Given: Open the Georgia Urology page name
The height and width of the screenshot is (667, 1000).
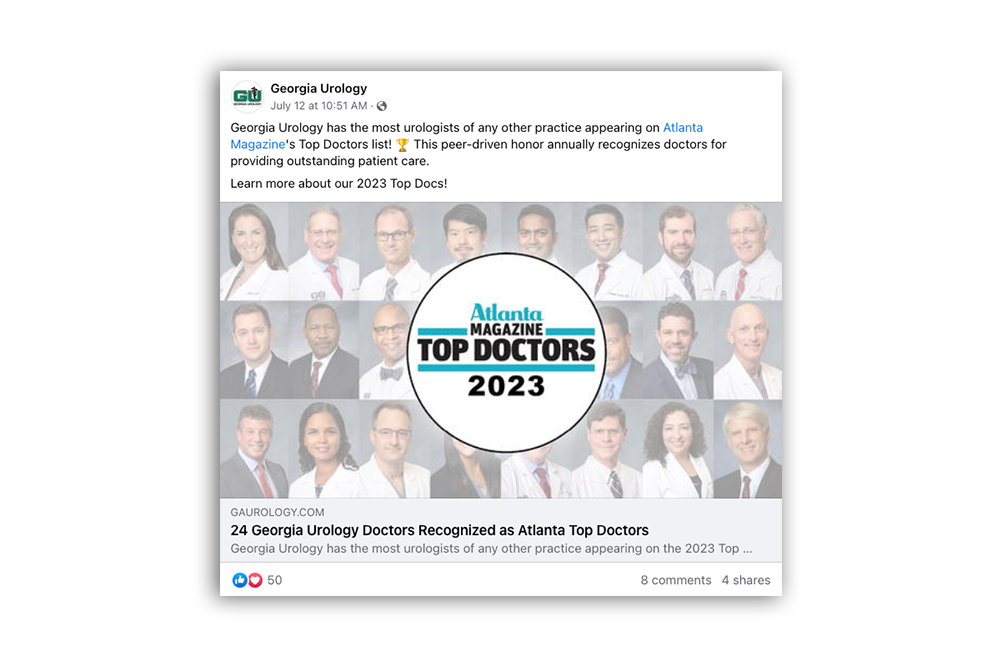Looking at the screenshot, I should tap(319, 88).
